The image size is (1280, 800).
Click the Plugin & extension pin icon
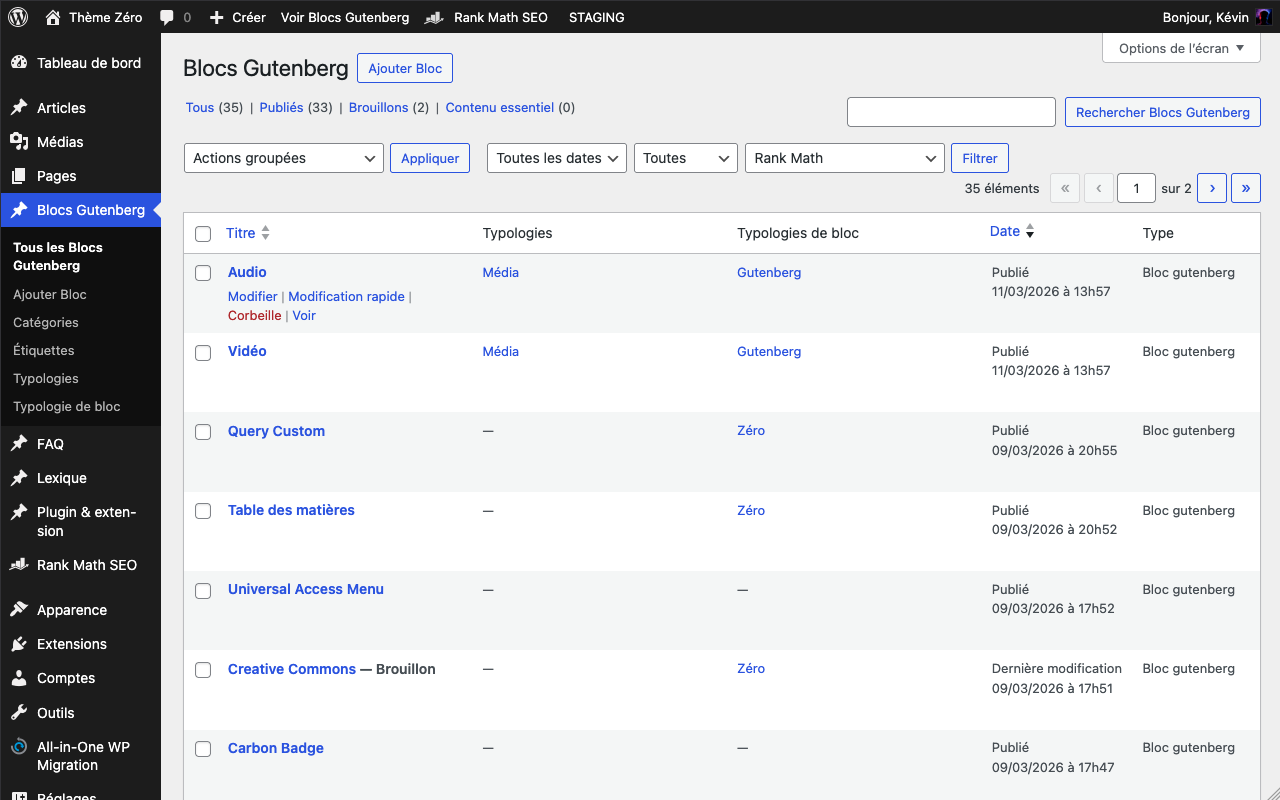(19, 511)
